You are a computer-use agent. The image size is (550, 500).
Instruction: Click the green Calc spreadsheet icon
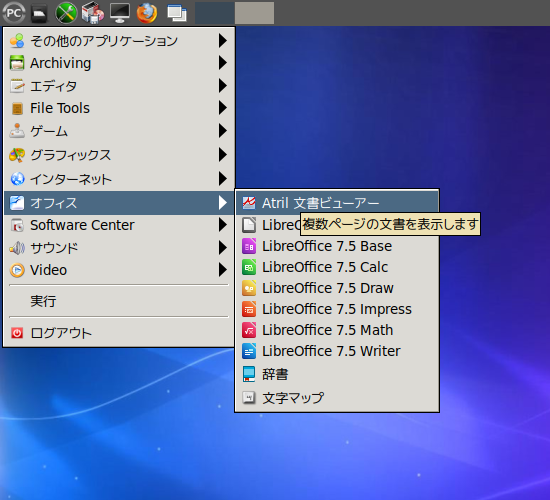(x=249, y=267)
